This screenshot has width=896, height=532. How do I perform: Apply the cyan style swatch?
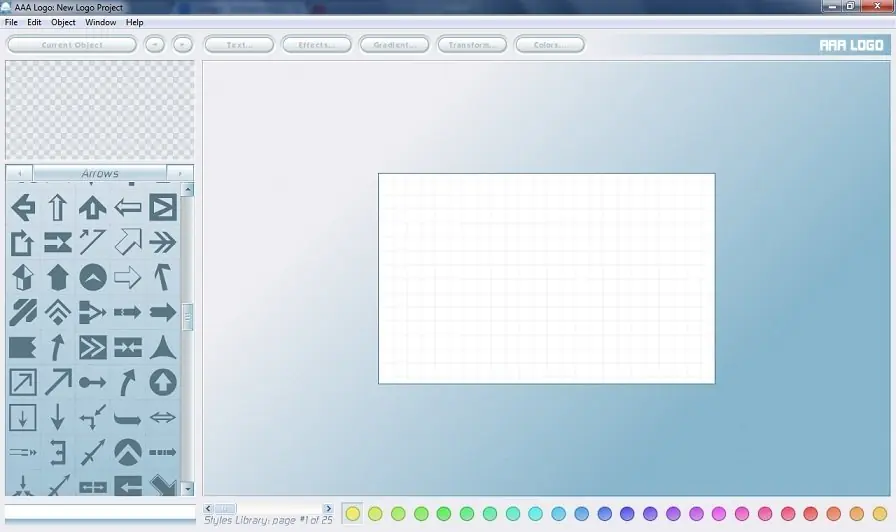pos(535,514)
